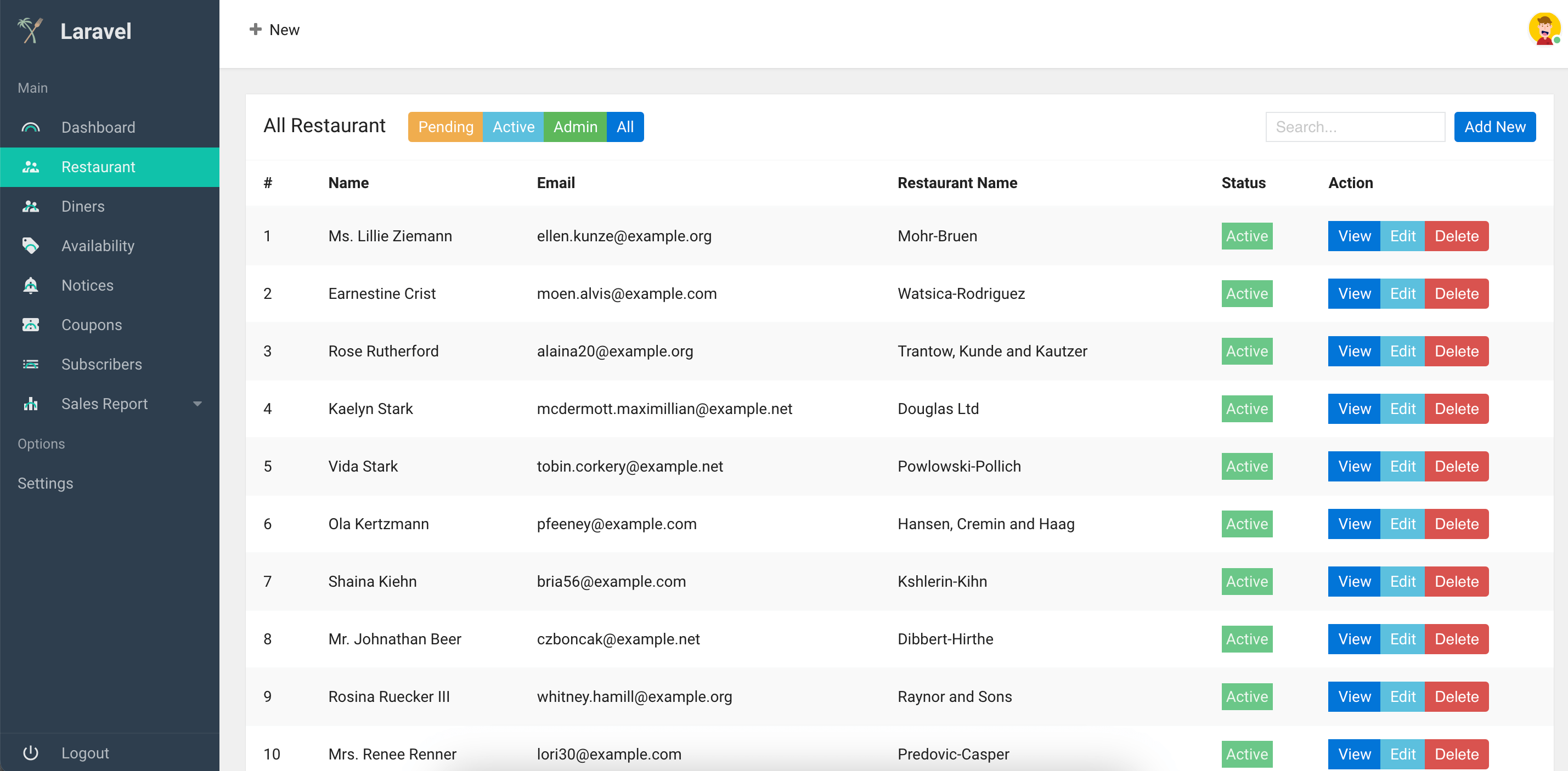
Task: Click the Coupons icon in sidebar
Action: tap(30, 325)
